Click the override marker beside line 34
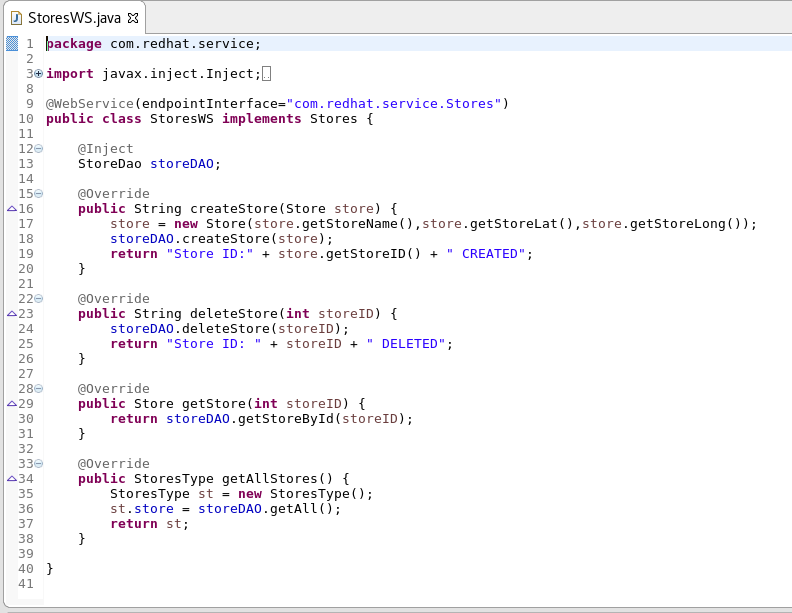792x613 pixels. pyautogui.click(x=12, y=479)
